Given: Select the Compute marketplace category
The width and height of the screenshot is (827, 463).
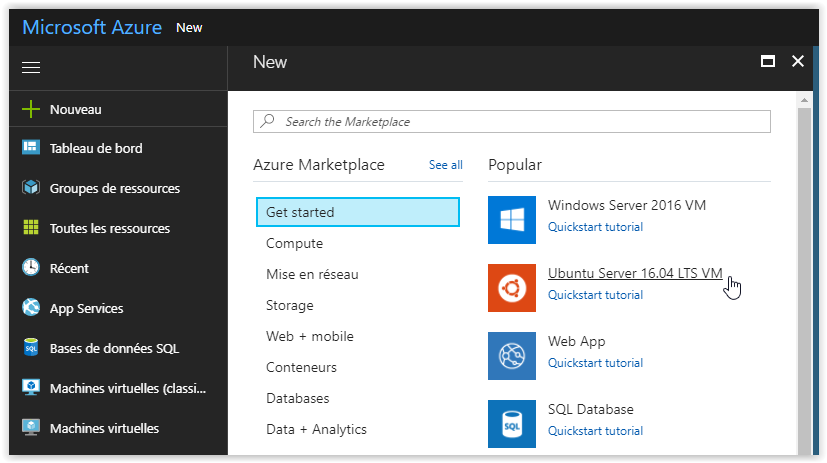Looking at the screenshot, I should click(x=294, y=243).
